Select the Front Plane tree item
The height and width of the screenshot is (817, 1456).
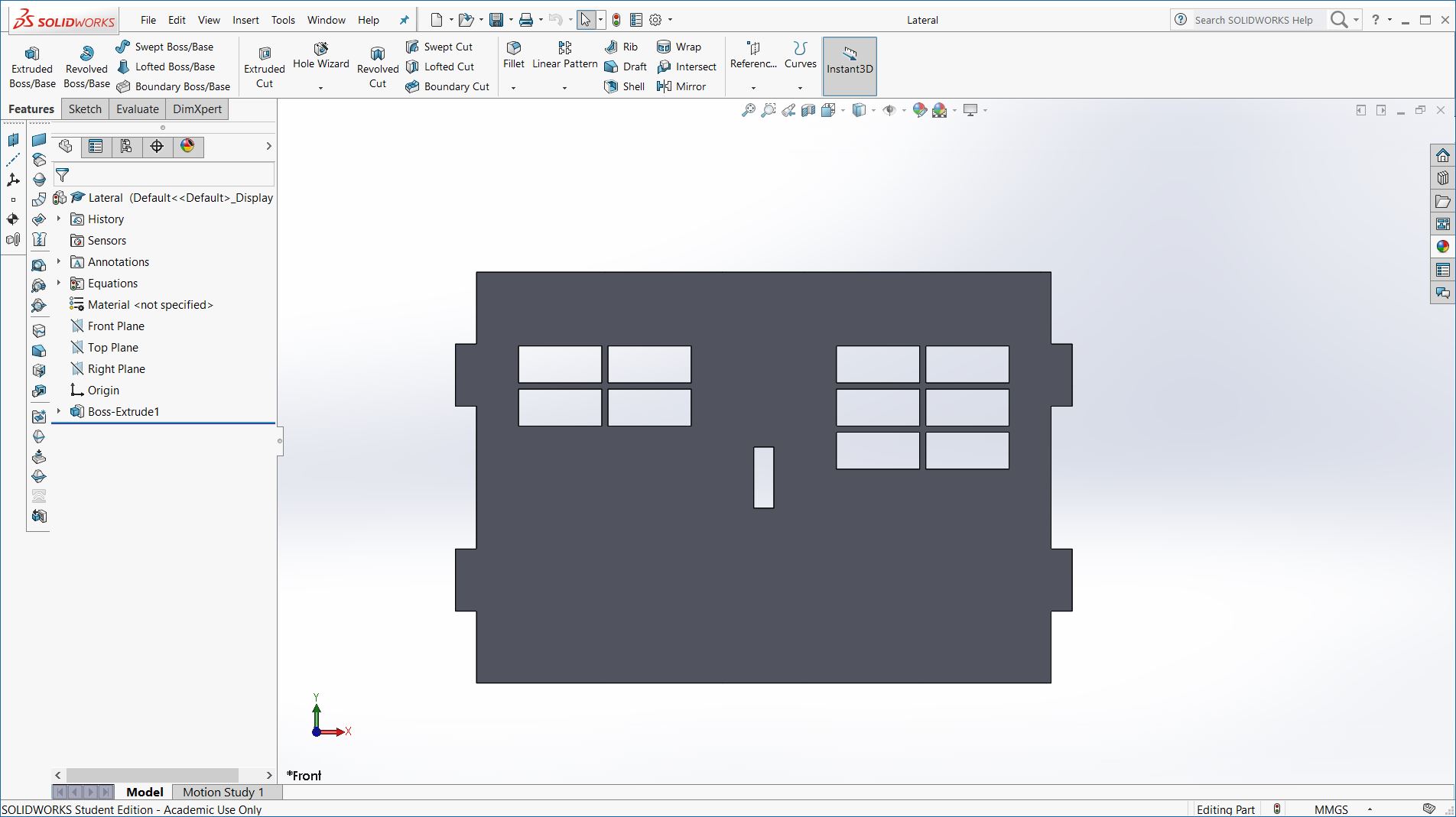click(x=107, y=326)
